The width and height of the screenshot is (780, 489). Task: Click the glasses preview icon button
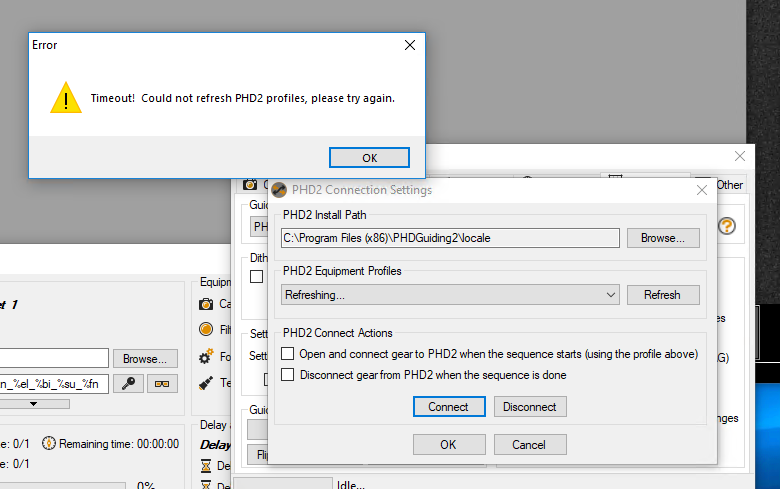pyautogui.click(x=162, y=384)
